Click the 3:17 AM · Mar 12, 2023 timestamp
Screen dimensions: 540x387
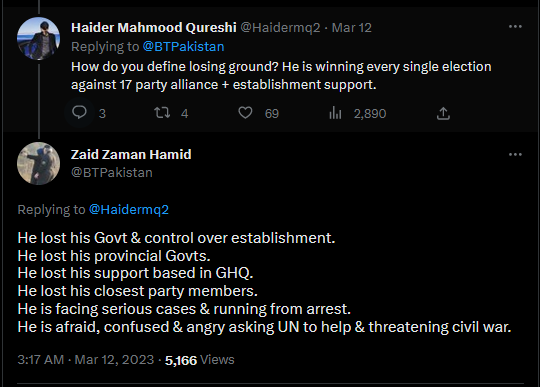(x=86, y=360)
